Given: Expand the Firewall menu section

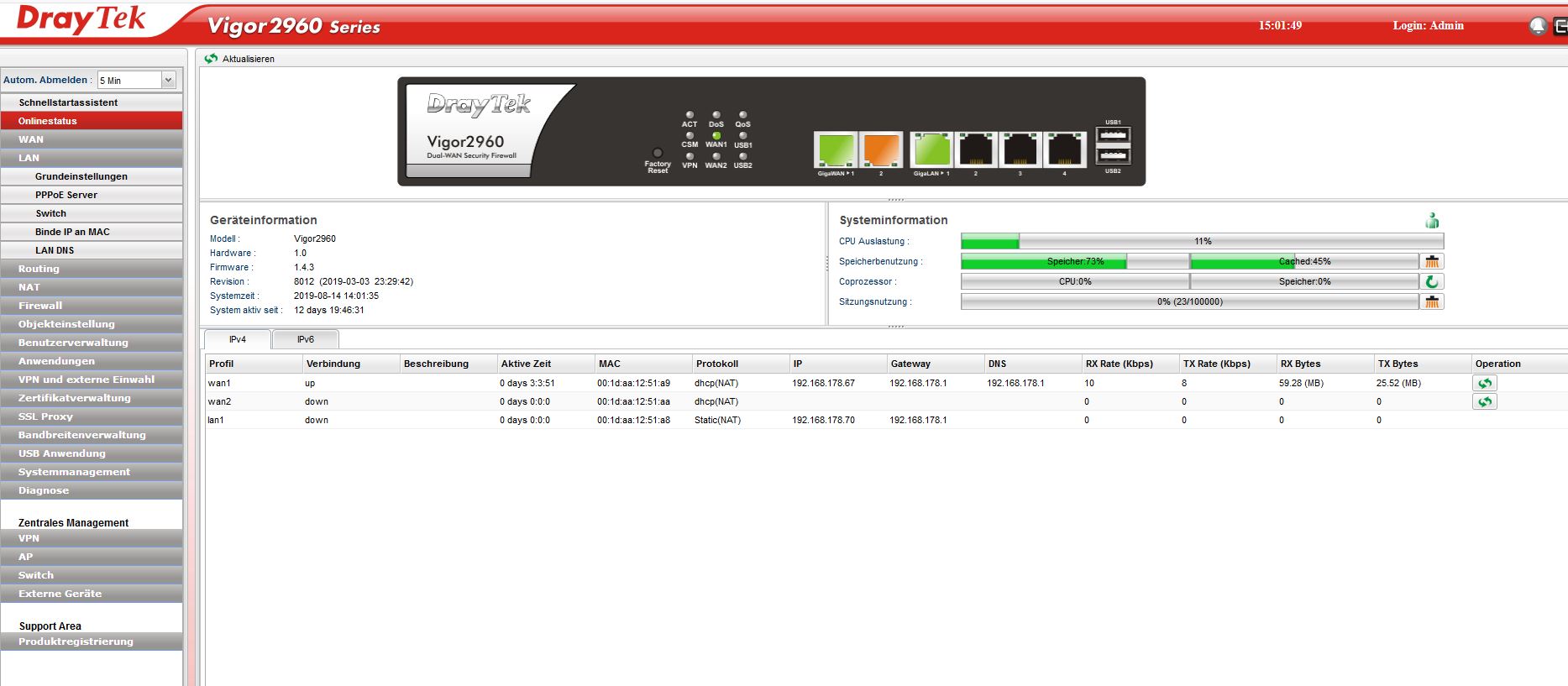Looking at the screenshot, I should (92, 306).
